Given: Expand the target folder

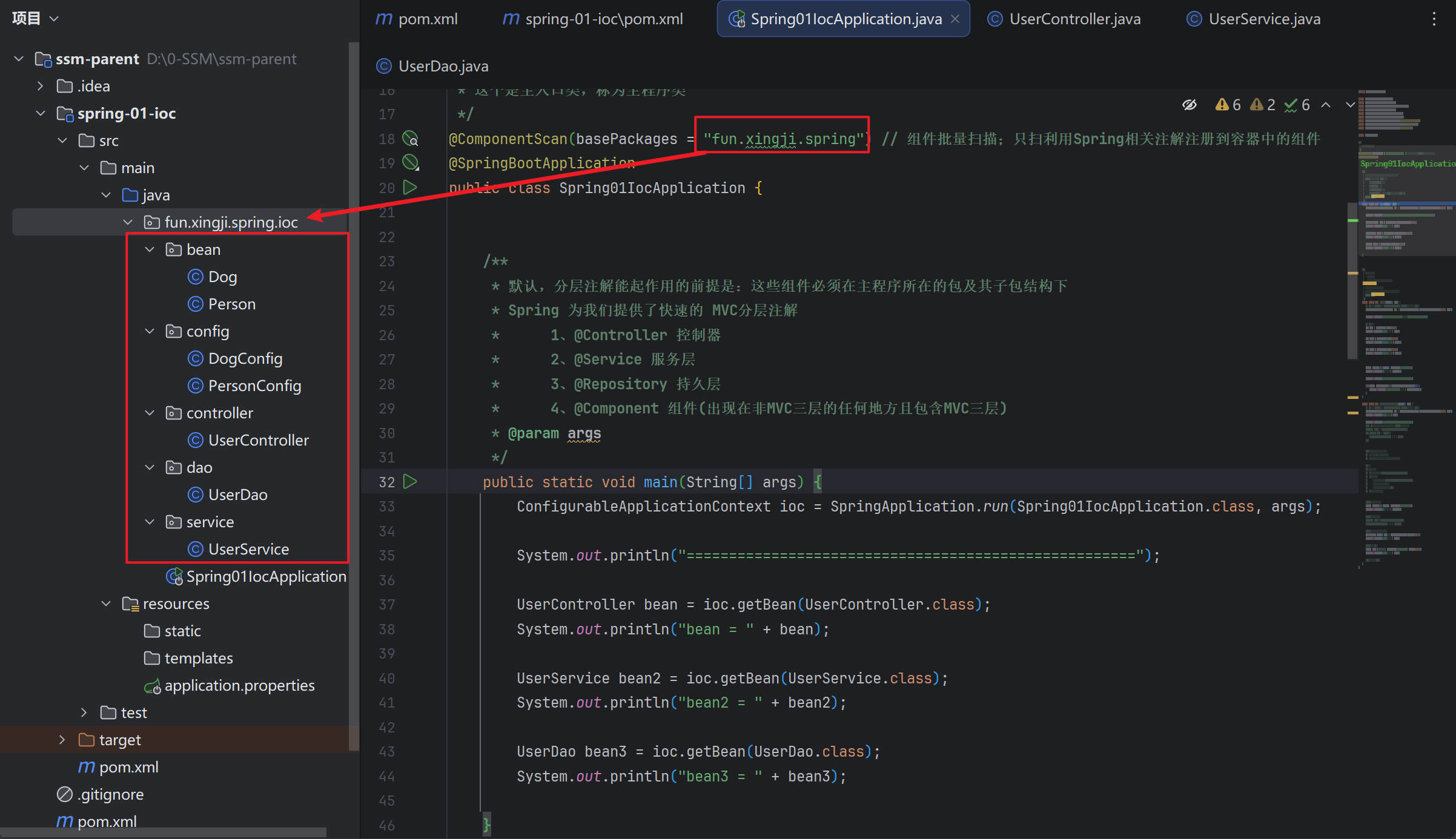Looking at the screenshot, I should (62, 740).
